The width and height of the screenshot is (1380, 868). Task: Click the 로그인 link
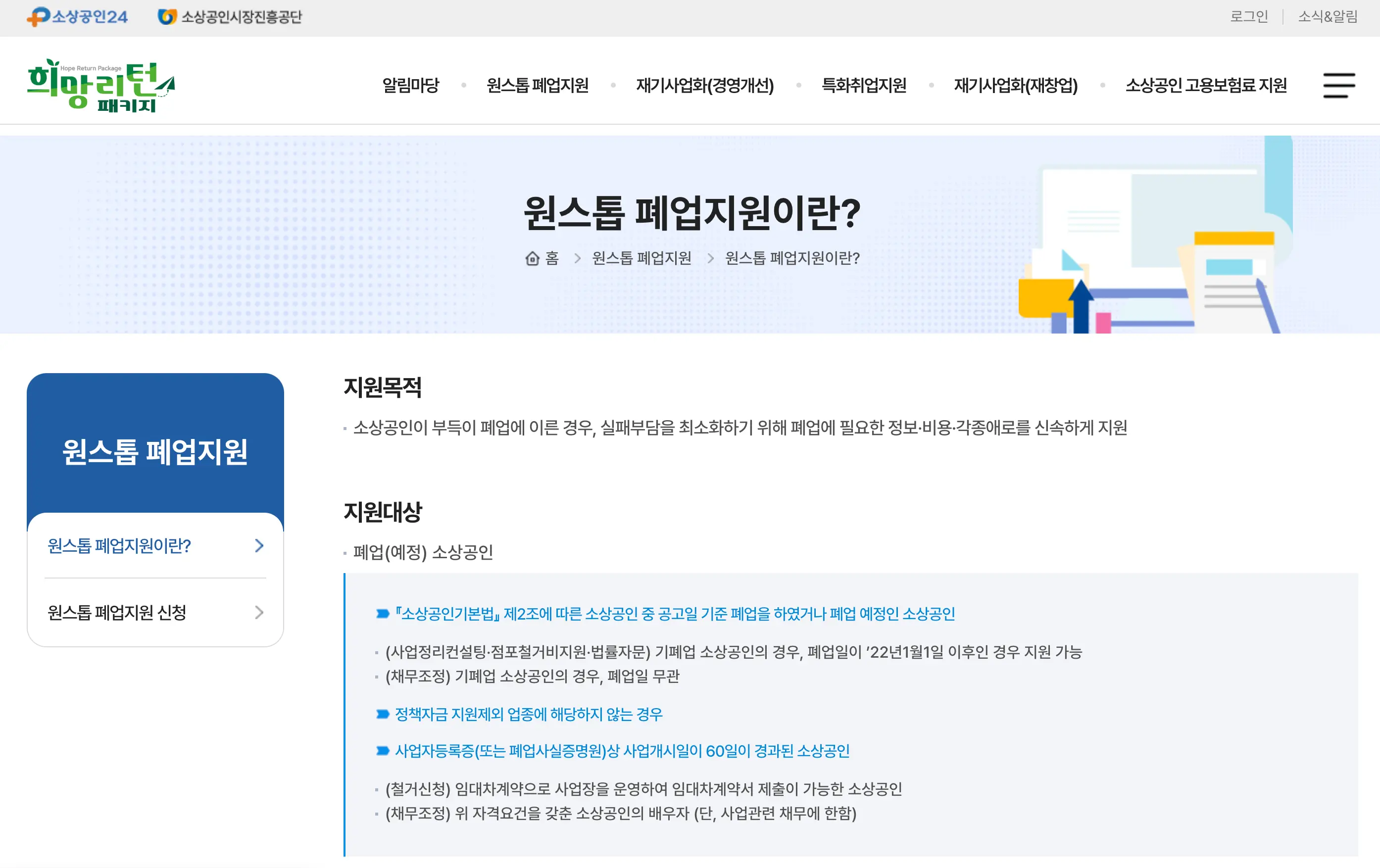point(1249,17)
